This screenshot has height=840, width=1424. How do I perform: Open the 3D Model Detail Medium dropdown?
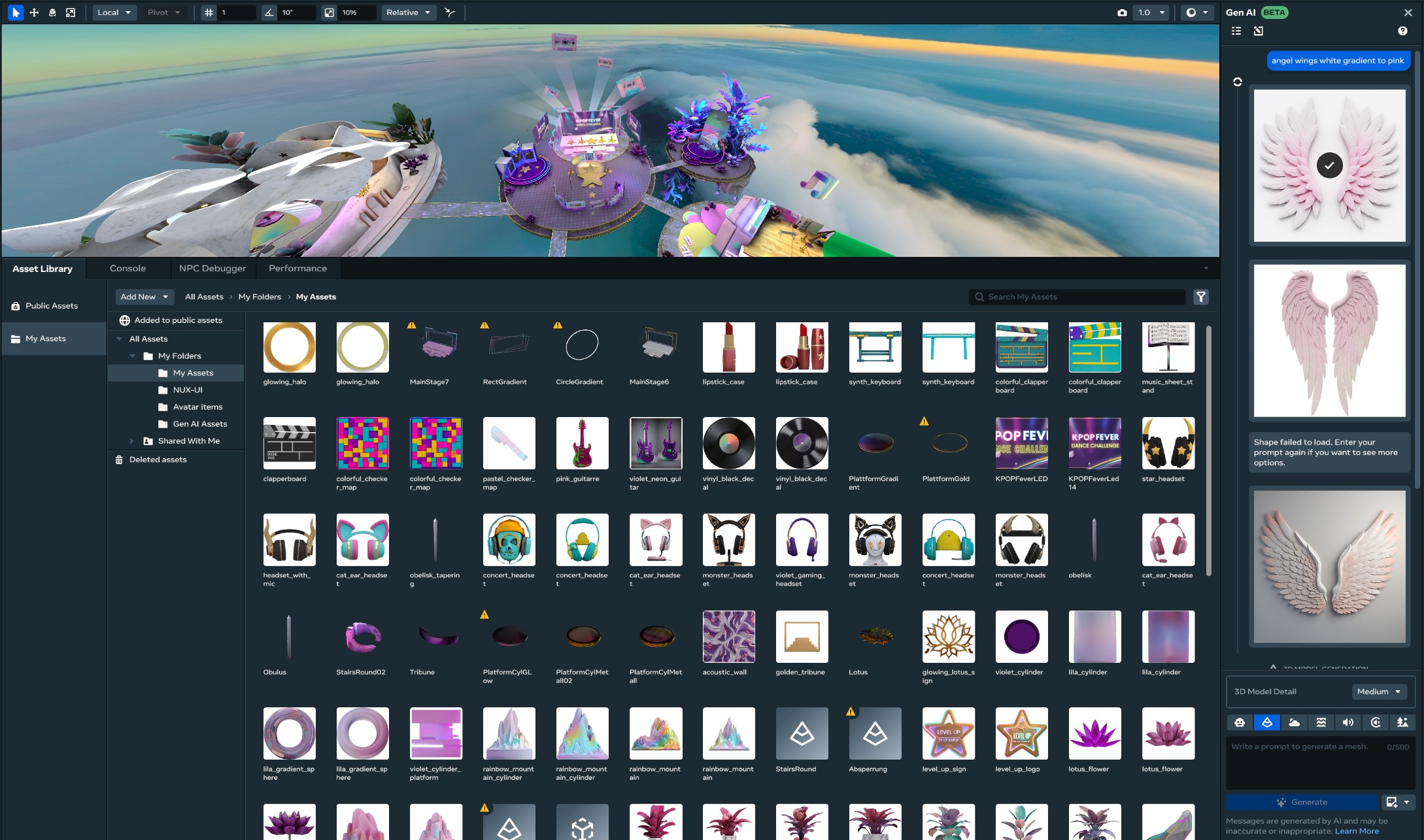pos(1378,692)
